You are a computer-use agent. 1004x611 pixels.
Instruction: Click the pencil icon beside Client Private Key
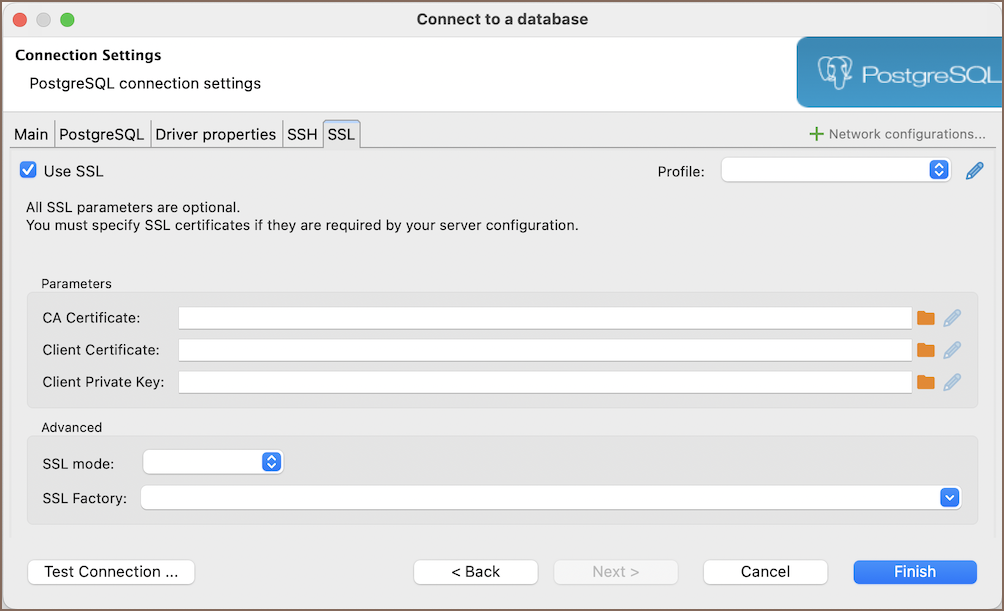[952, 382]
